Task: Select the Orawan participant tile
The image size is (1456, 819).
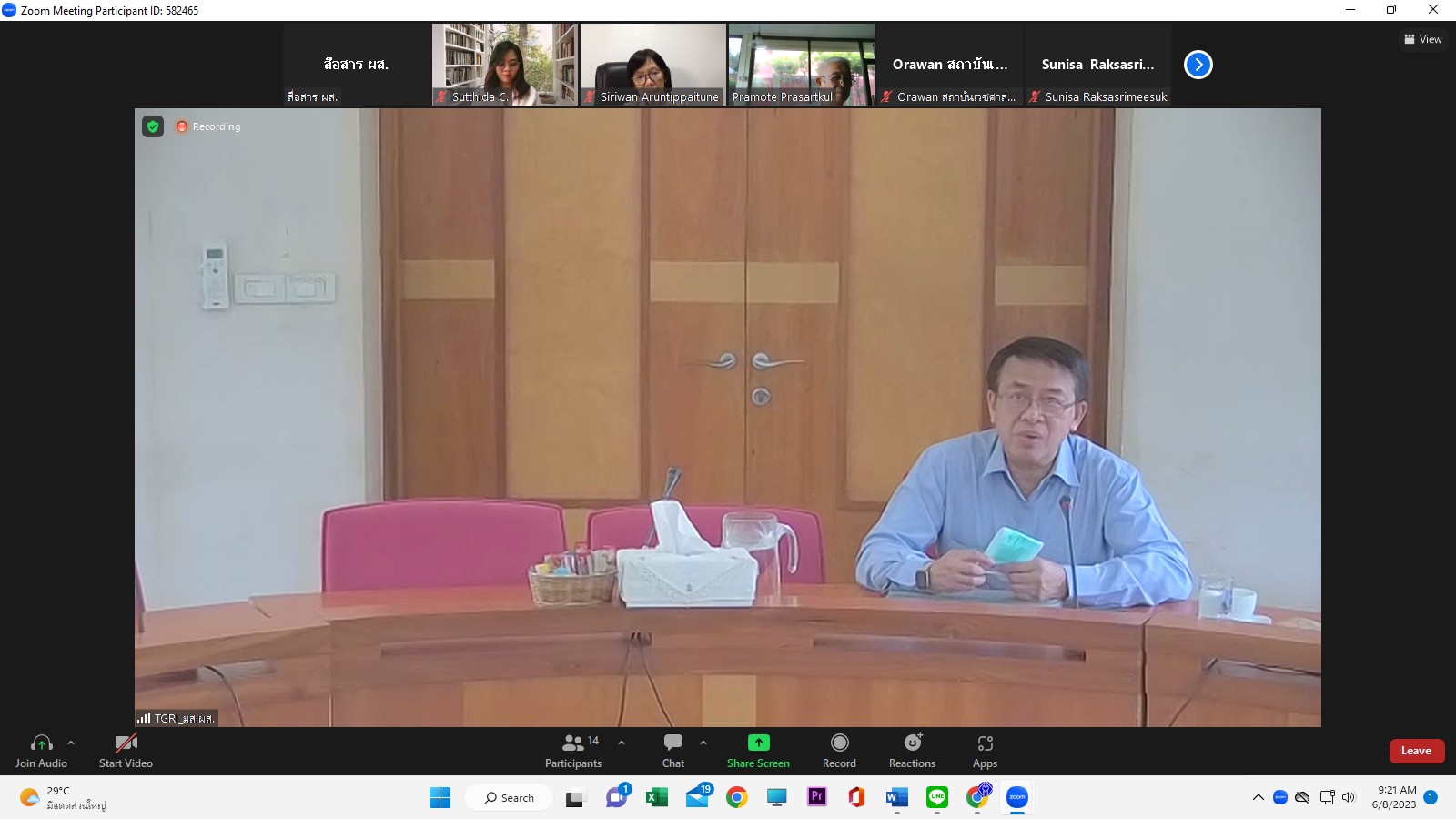Action: (950, 65)
